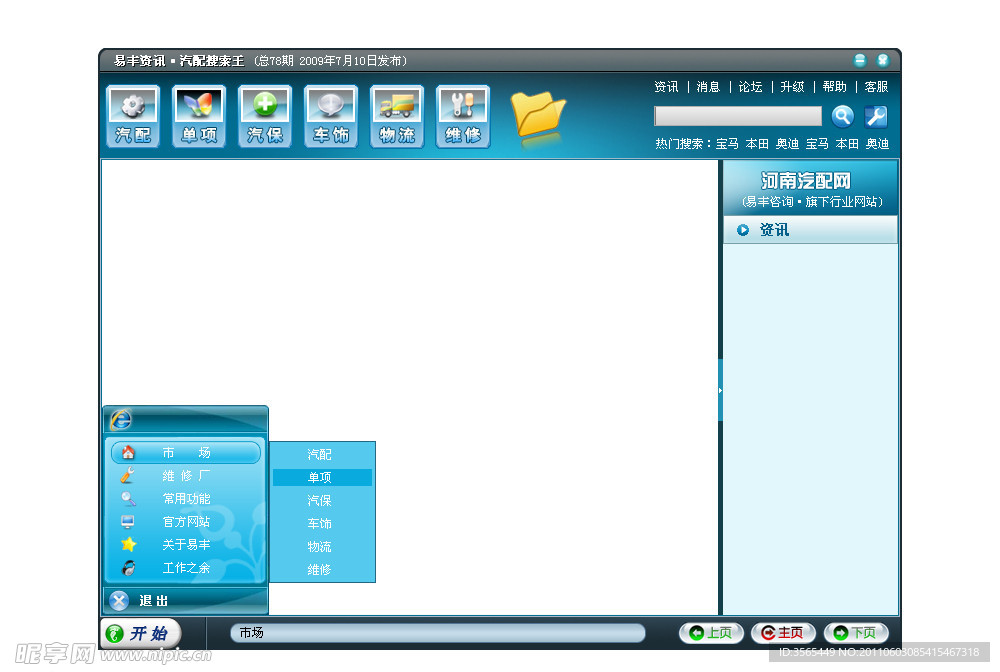Contact support via 客服 link

[x=876, y=87]
